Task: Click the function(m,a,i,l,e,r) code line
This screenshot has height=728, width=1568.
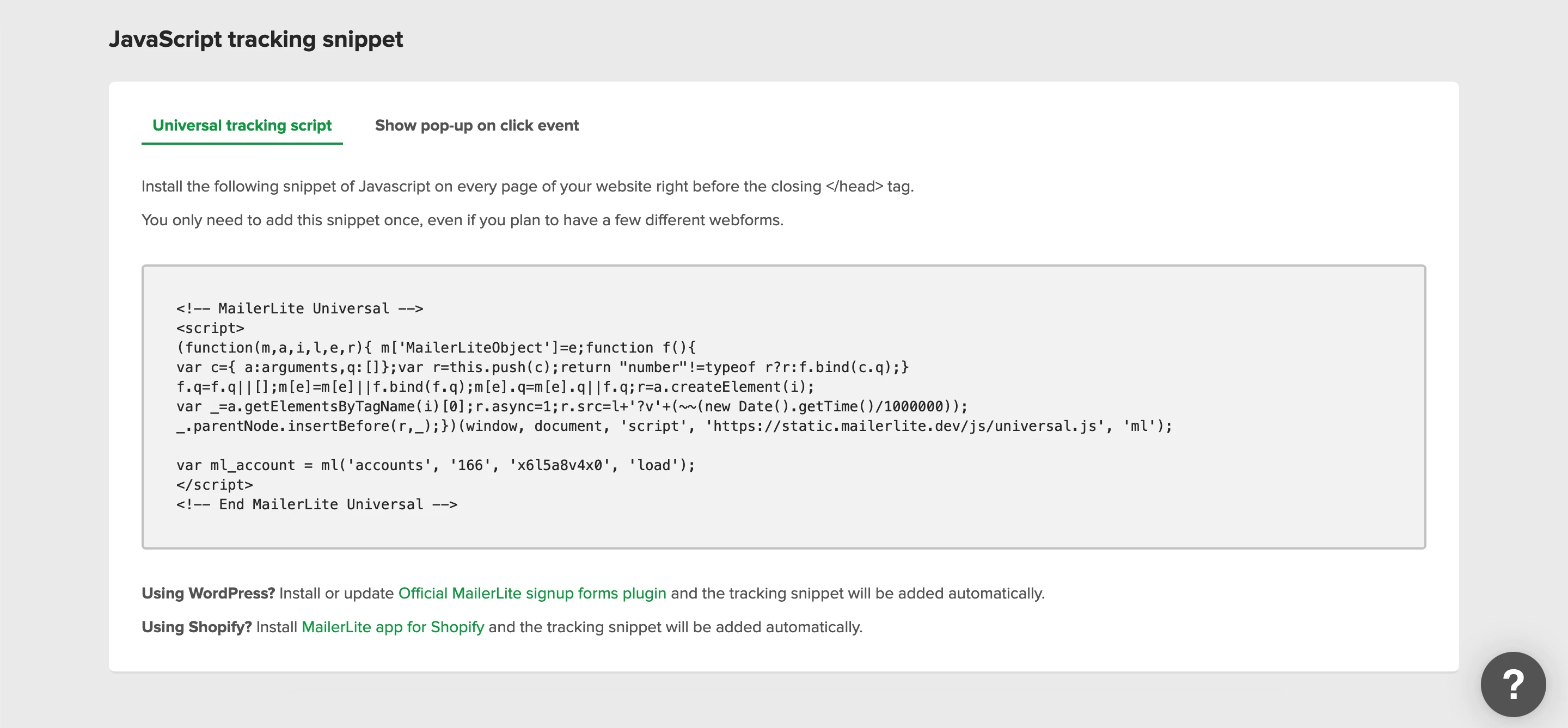Action: click(436, 347)
